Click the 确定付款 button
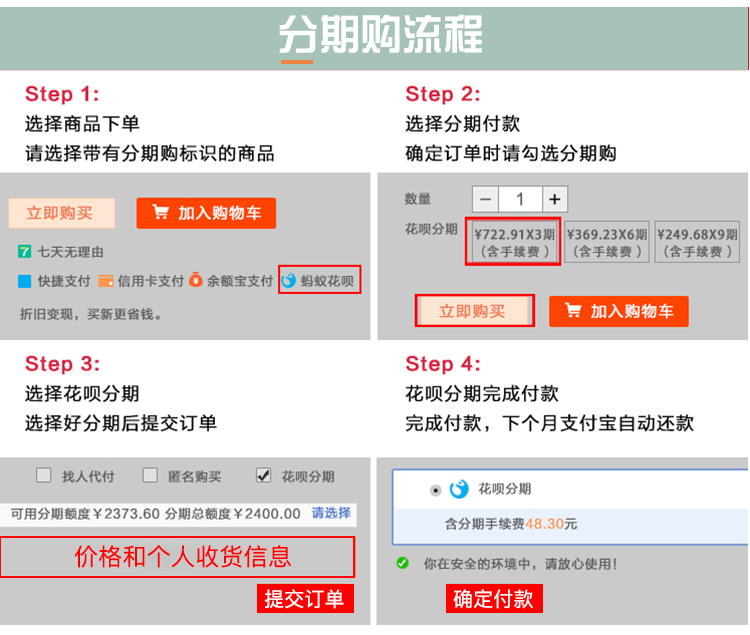This screenshot has height=635, width=750. pos(494,599)
